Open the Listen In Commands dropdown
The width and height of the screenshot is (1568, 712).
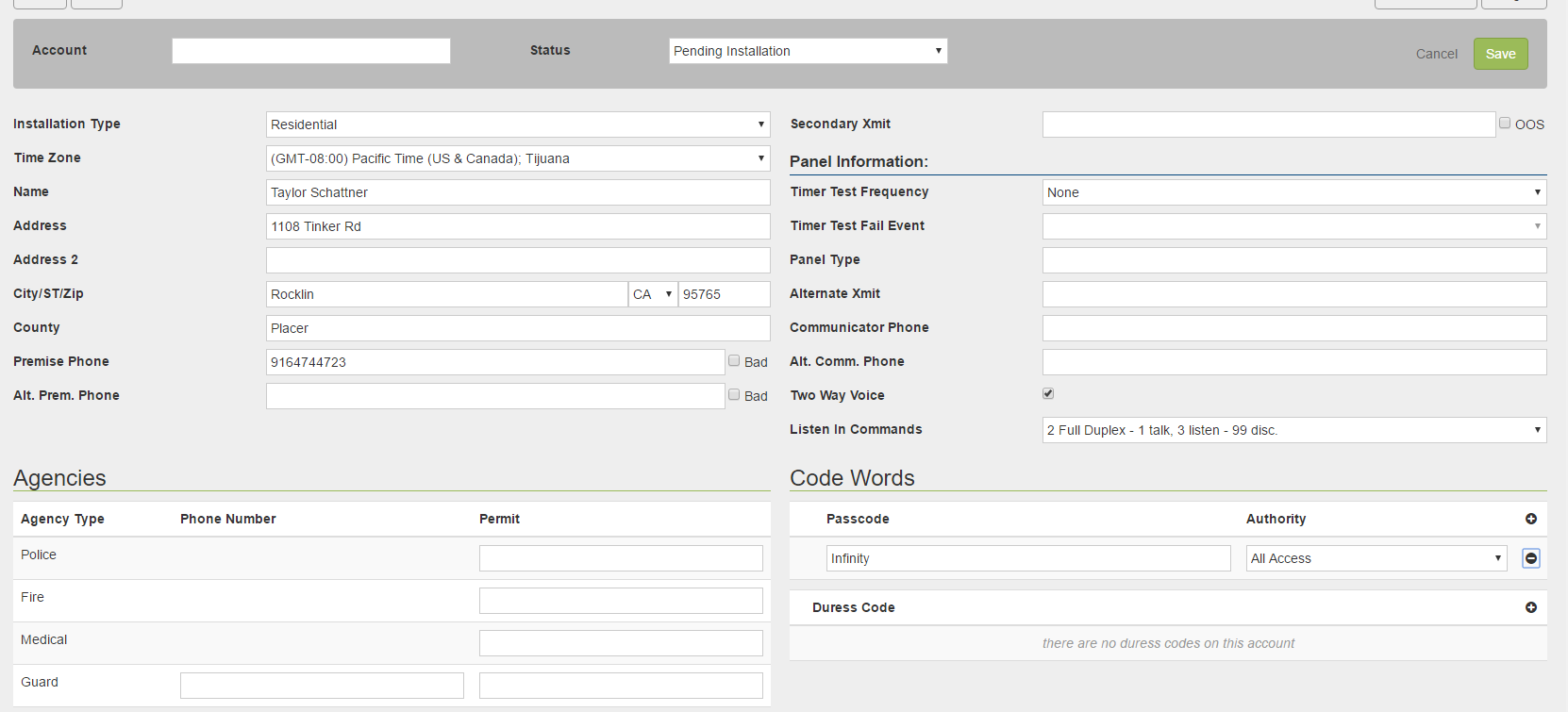[1293, 430]
